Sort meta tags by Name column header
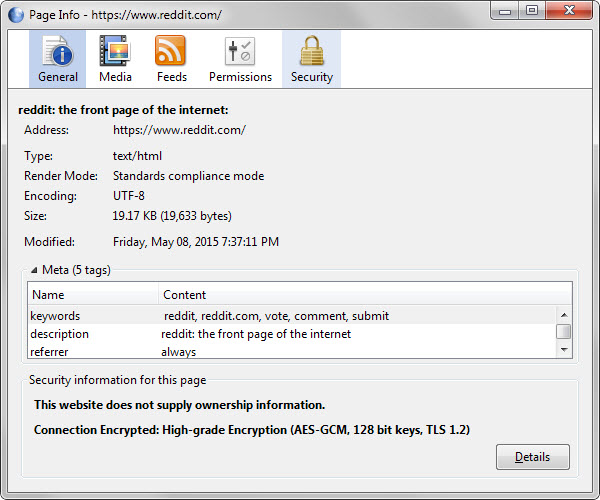Screen dimensions: 600x500 [93, 295]
